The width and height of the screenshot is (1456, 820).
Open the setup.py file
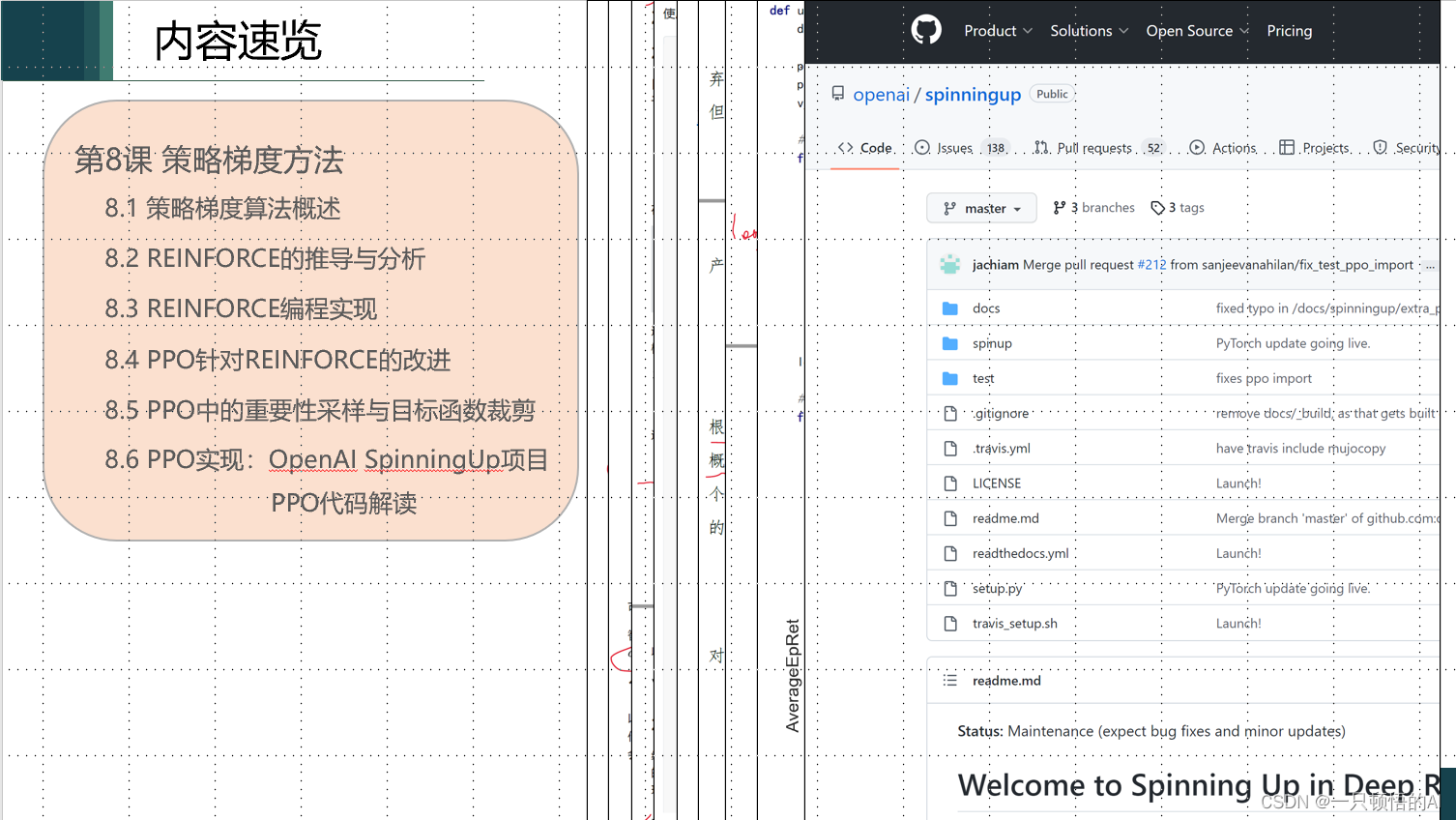[998, 589]
